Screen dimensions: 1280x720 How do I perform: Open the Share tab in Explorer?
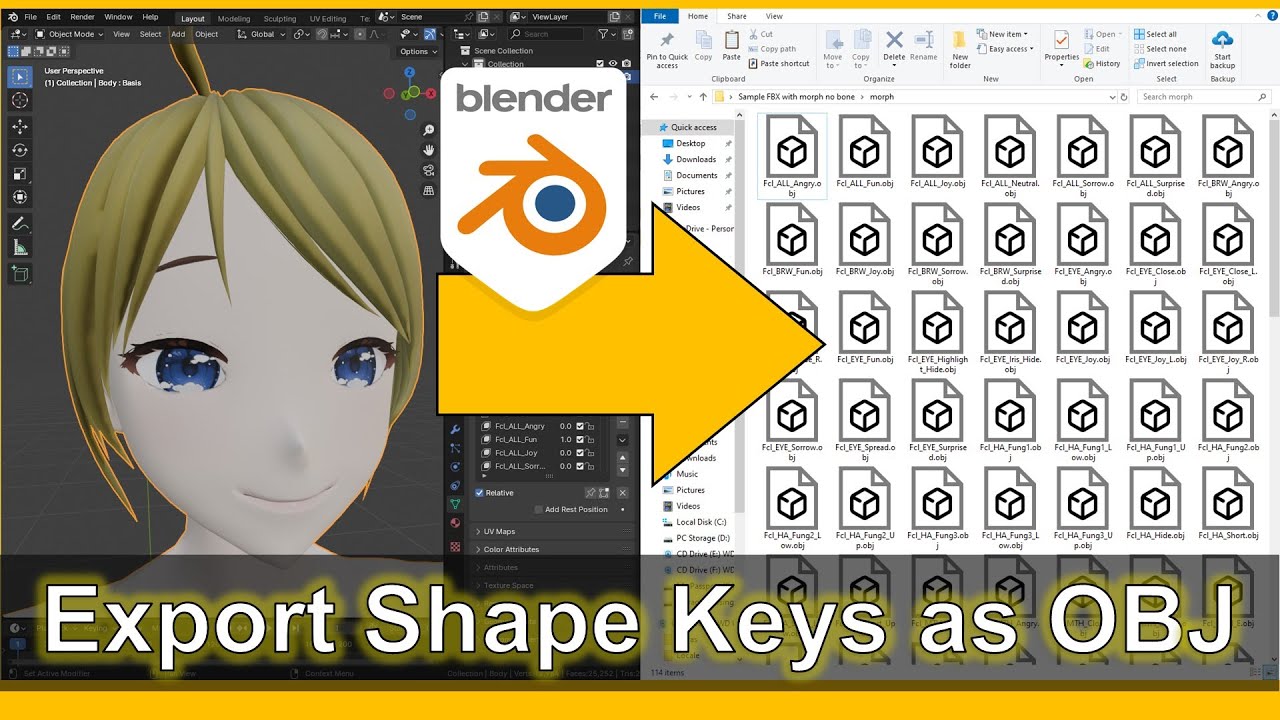pos(737,16)
